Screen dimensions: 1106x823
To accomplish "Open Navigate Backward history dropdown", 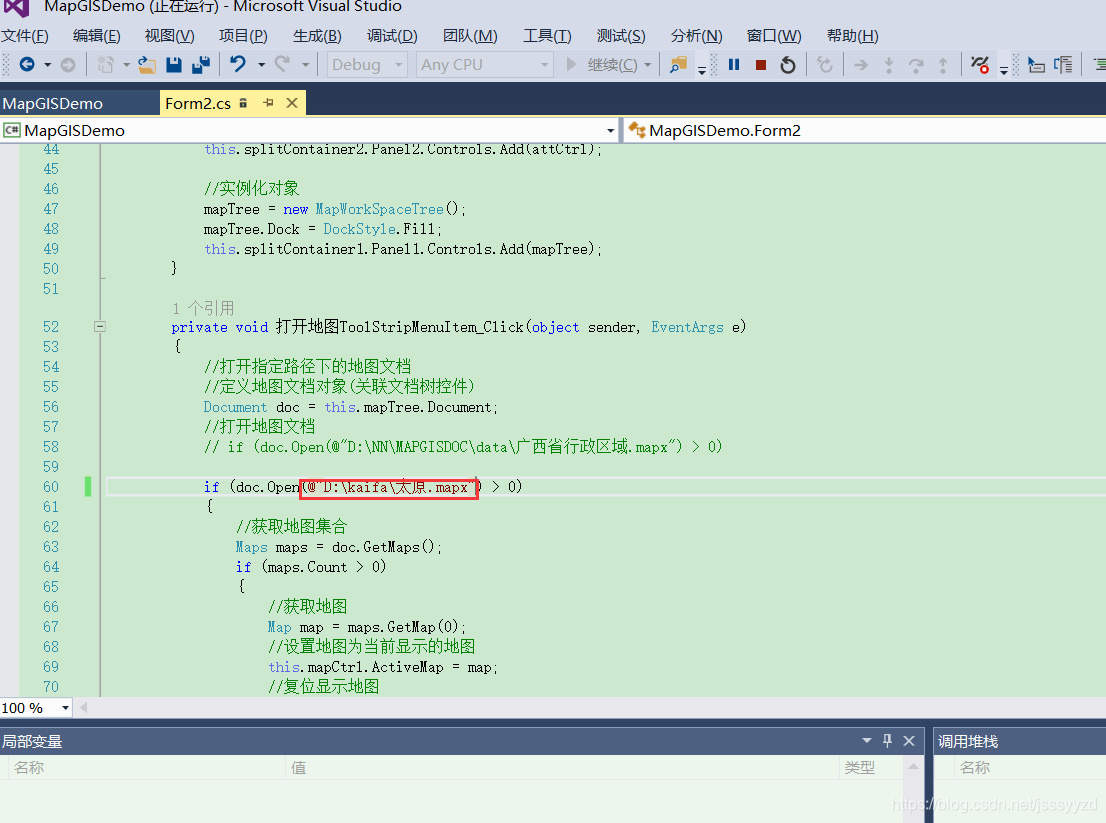I will tap(48, 65).
